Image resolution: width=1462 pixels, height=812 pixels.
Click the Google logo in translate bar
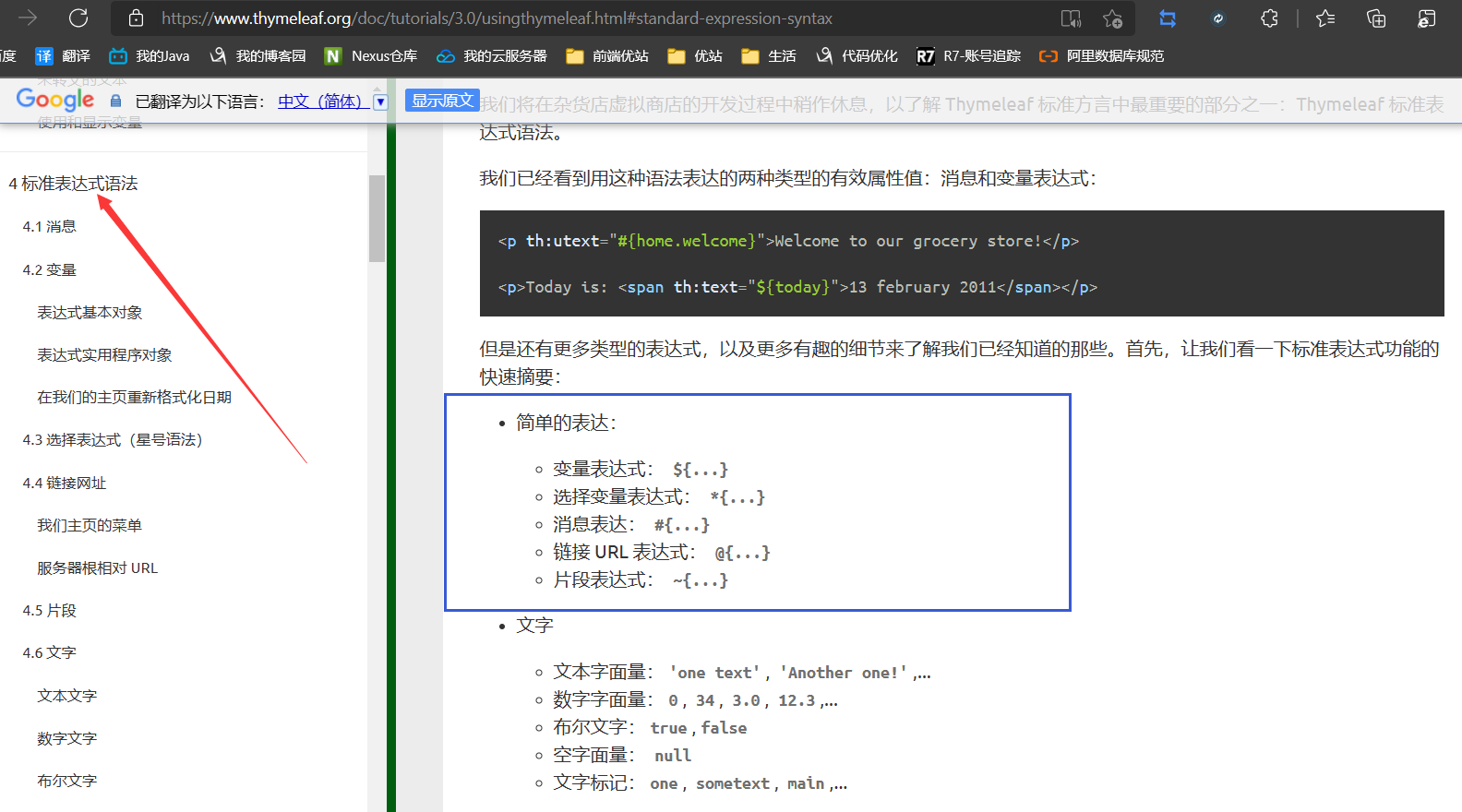click(x=55, y=100)
